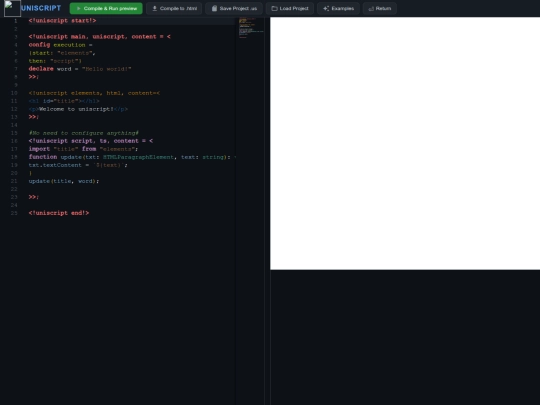
Task: Click the folder icon on Load Project
Action: [274, 8]
